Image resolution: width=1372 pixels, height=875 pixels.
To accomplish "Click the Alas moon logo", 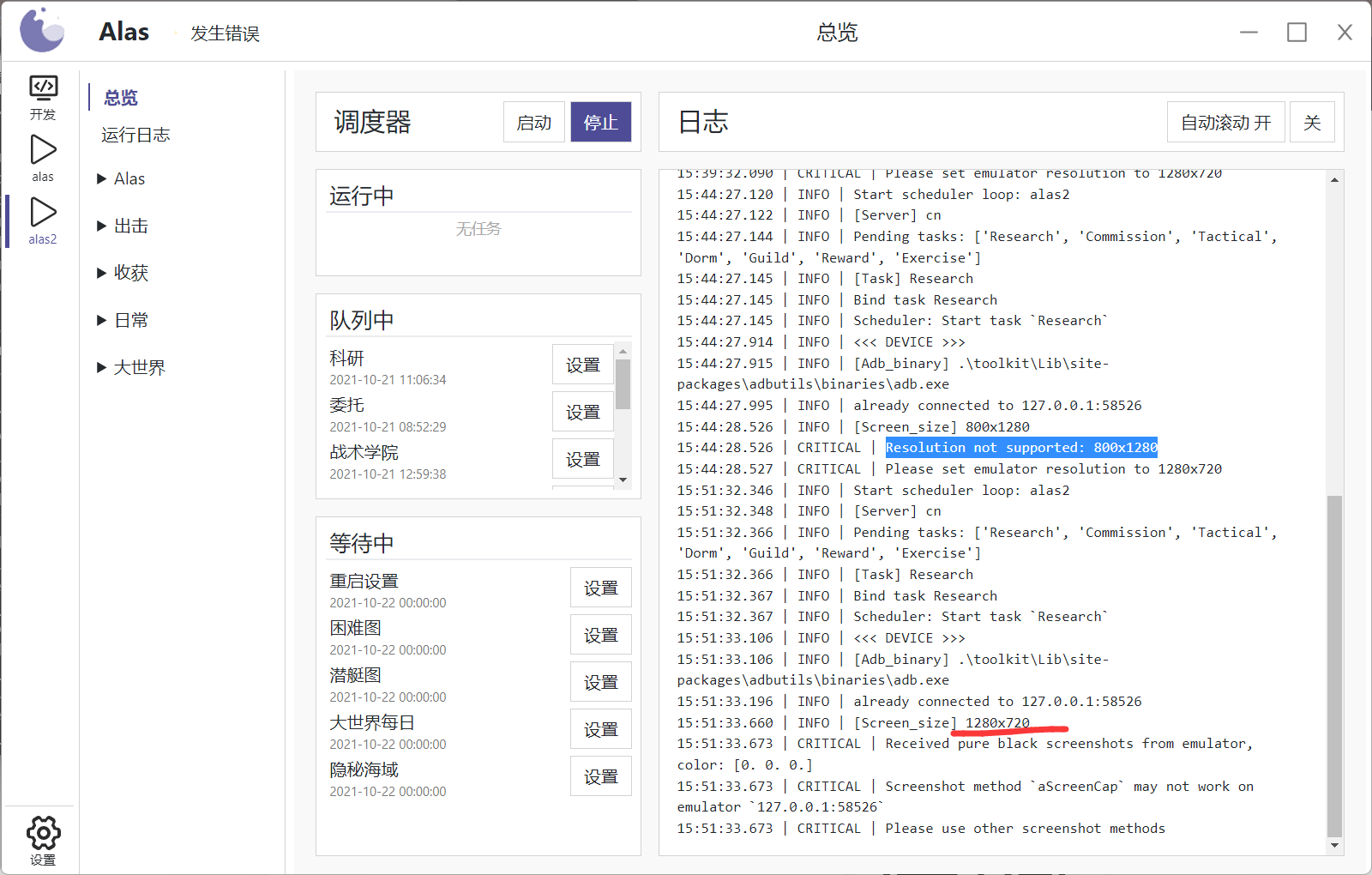I will click(42, 31).
